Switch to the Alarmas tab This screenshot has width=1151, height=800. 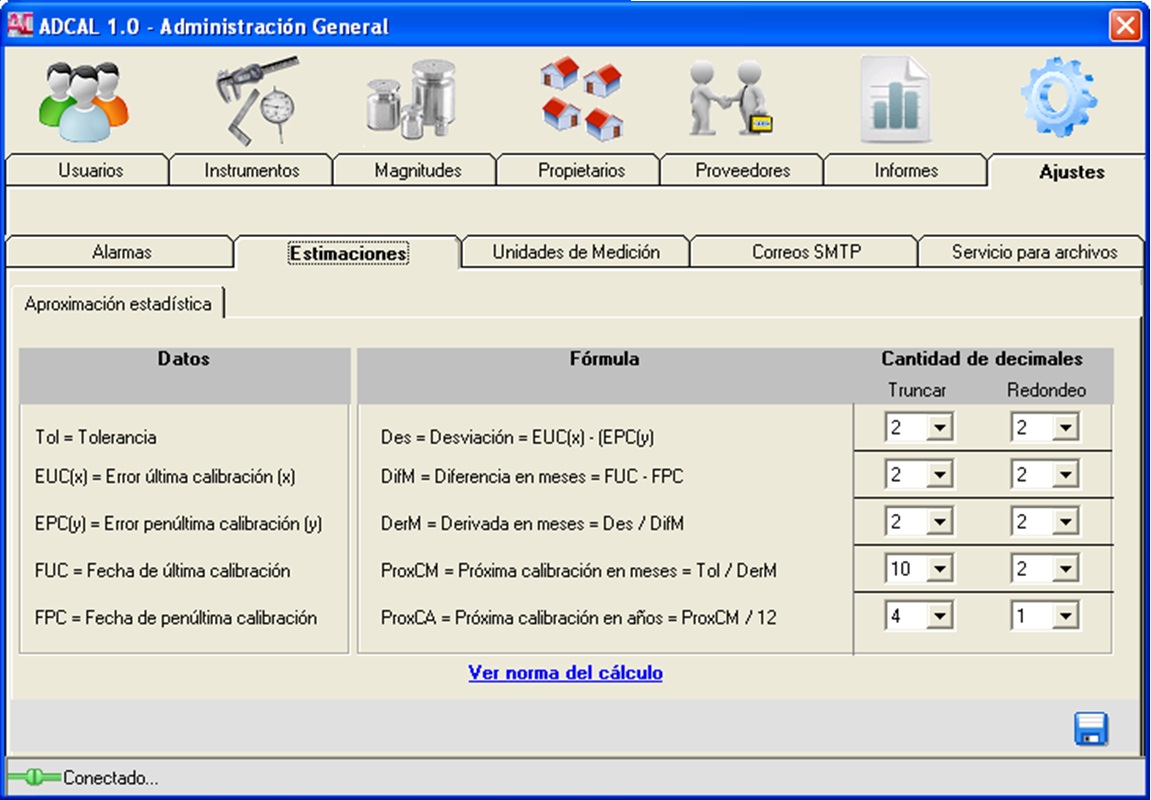(122, 253)
